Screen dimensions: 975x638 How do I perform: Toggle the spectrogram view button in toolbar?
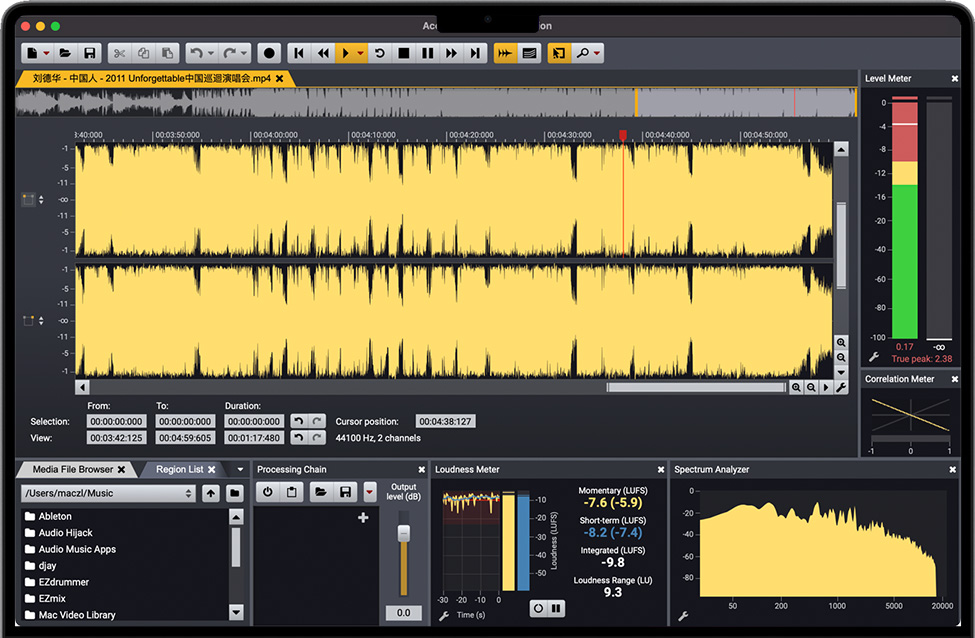tap(529, 53)
